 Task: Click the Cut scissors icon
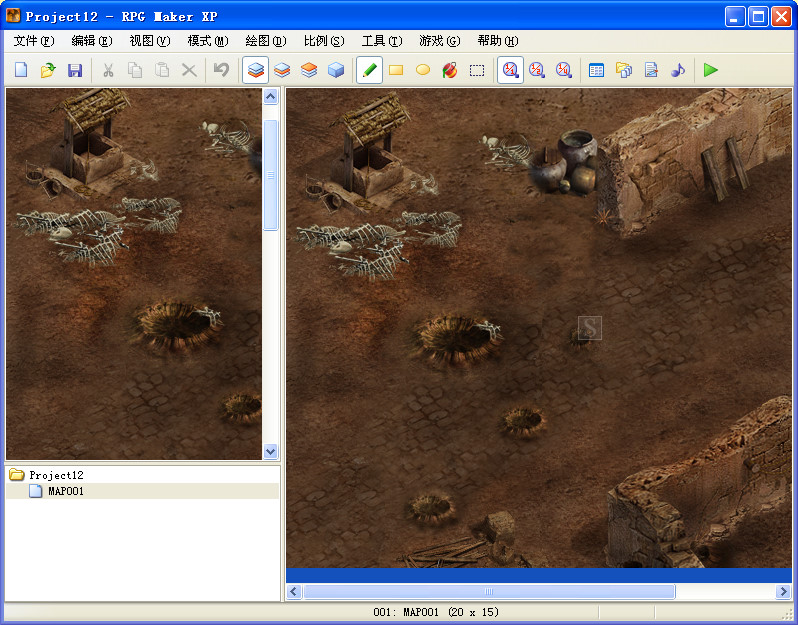[108, 70]
